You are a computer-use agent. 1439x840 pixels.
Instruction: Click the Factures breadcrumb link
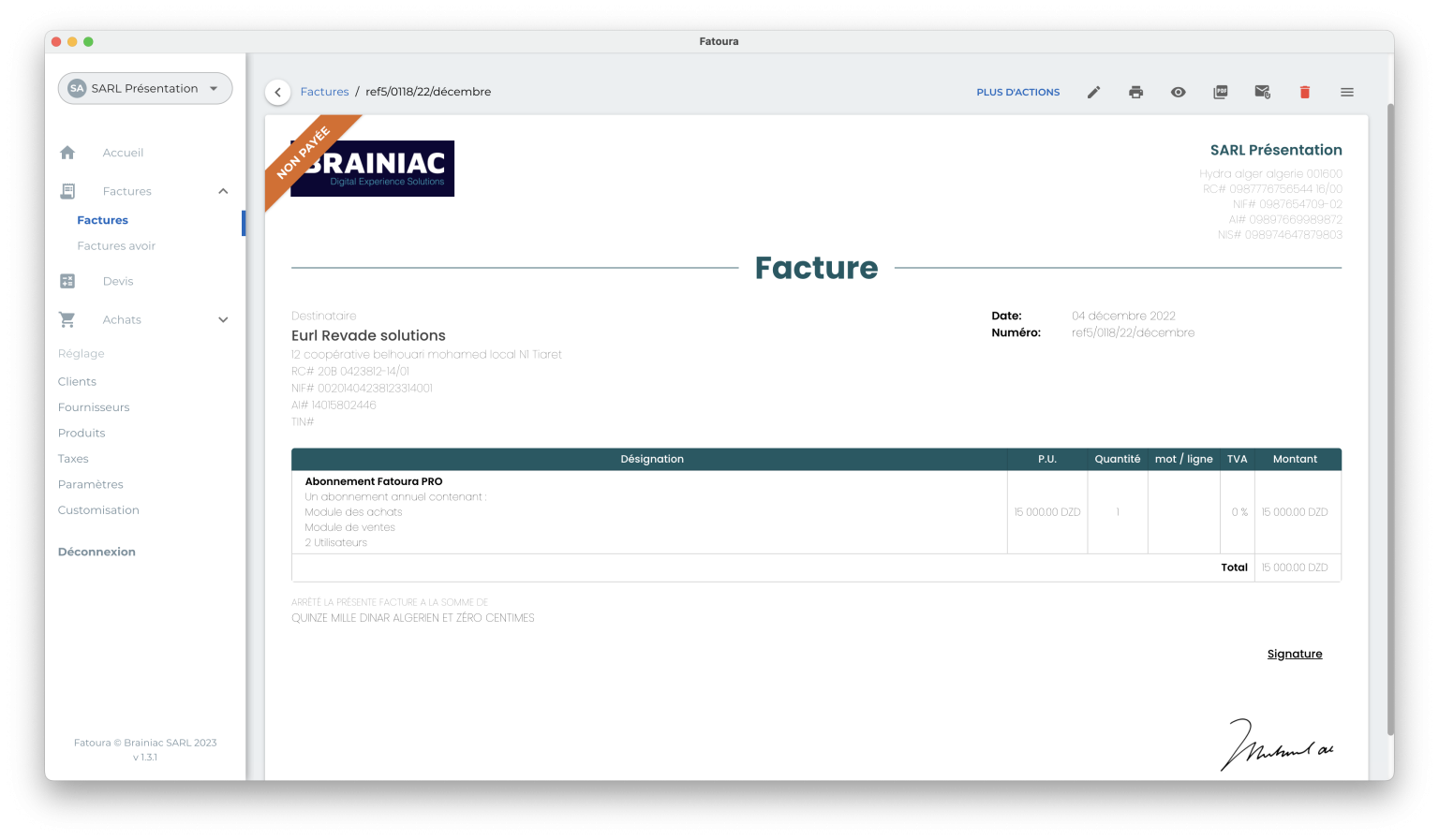pos(324,92)
